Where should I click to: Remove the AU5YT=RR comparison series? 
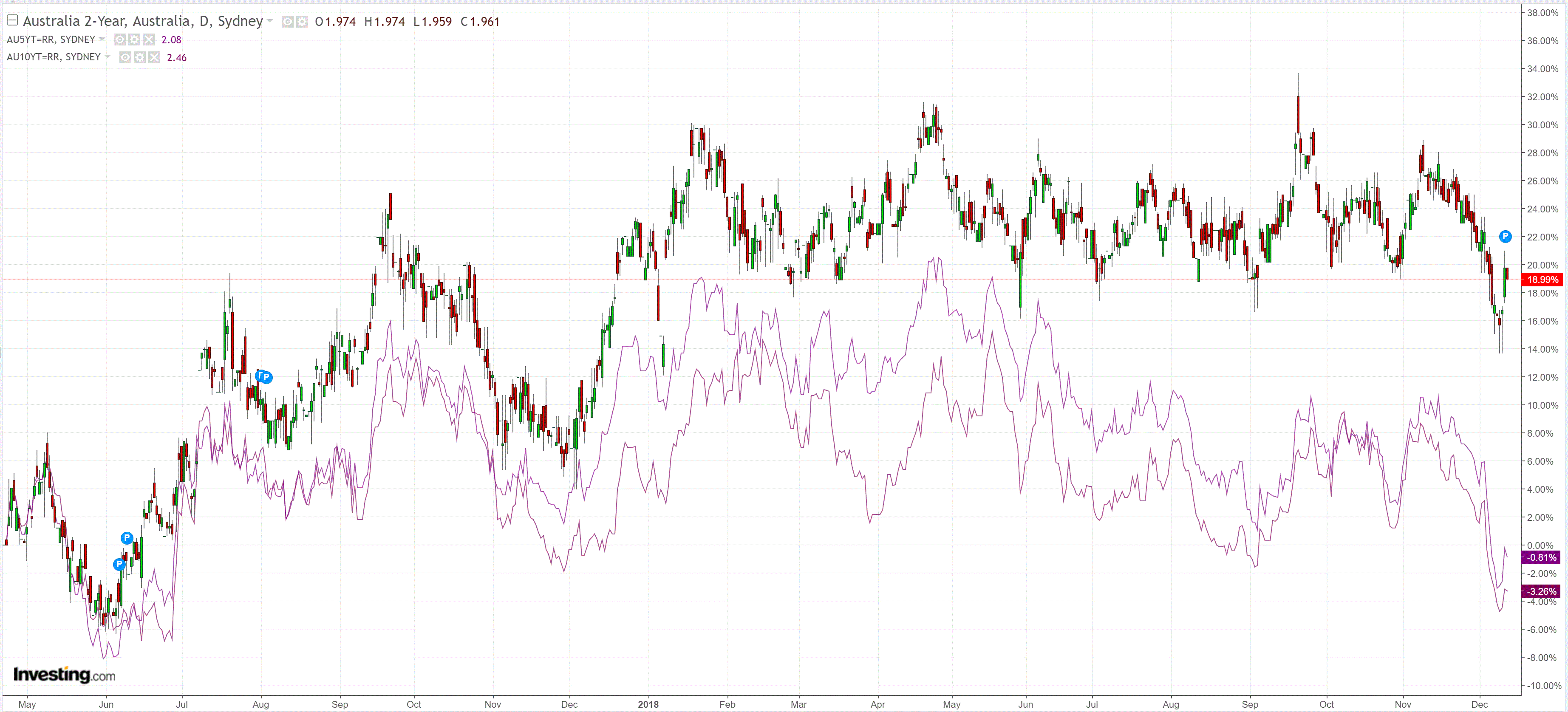click(149, 40)
